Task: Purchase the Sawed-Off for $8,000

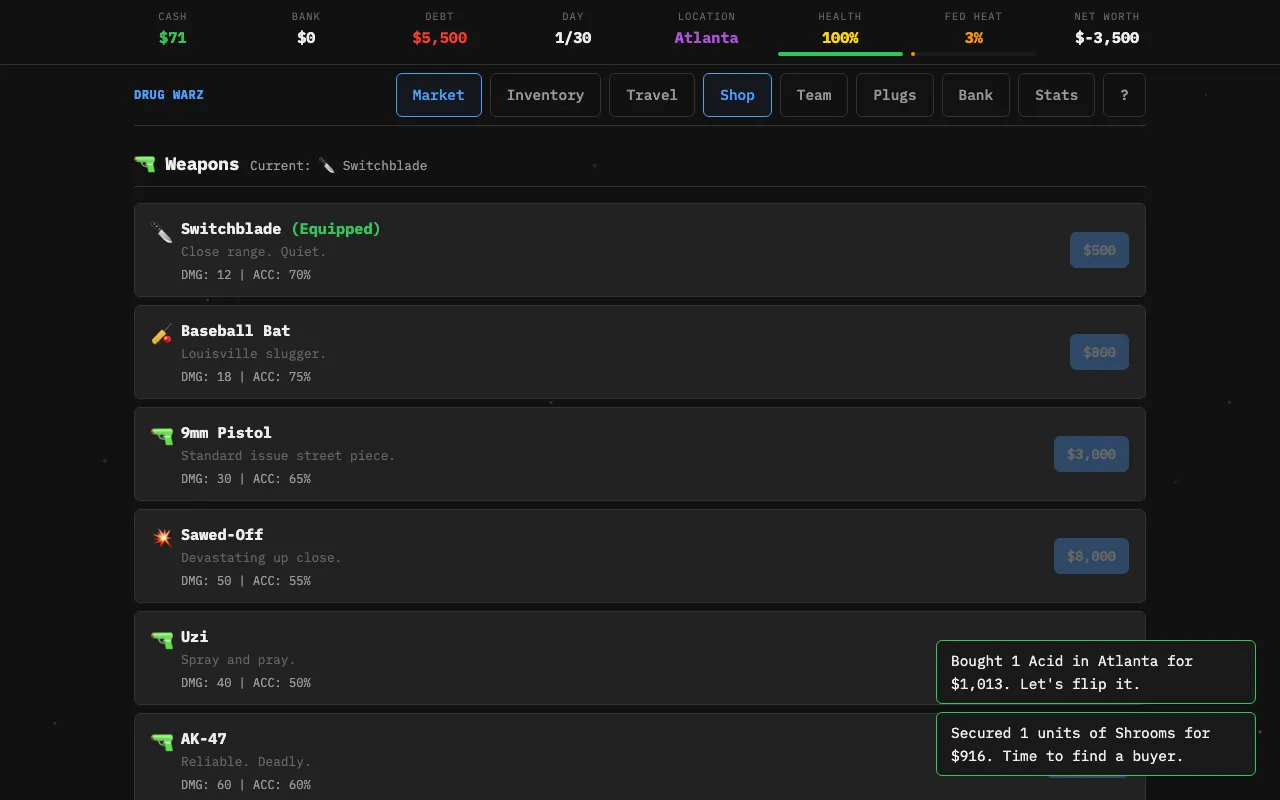Action: 1091,556
